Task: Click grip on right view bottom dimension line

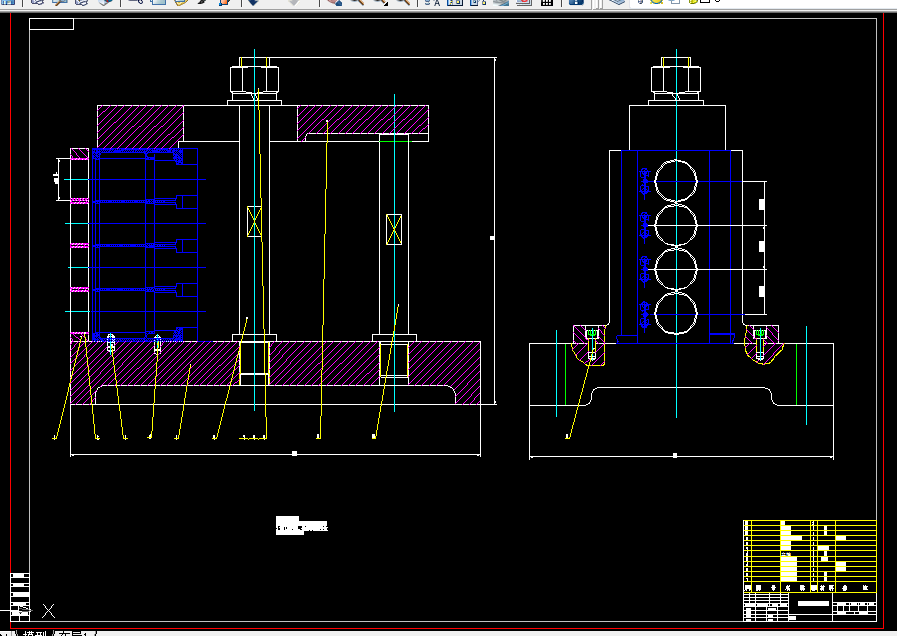Action: pyautogui.click(x=675, y=455)
